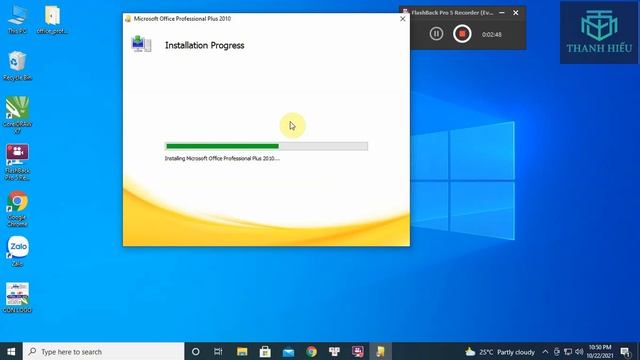Open Chrome from the taskbar
This screenshot has height=360, width=640.
(311, 351)
